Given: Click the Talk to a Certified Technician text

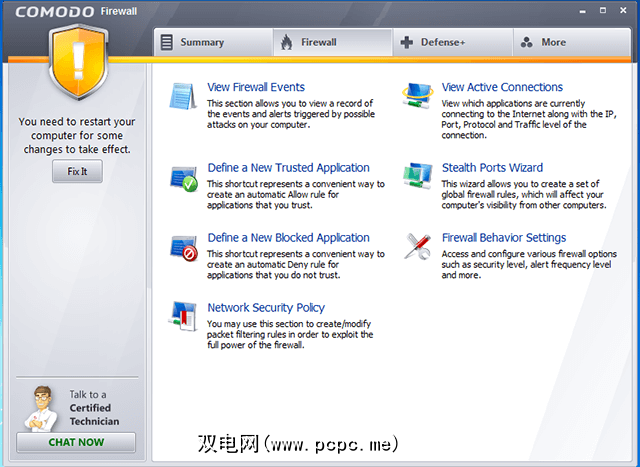Looking at the screenshot, I should coord(94,408).
